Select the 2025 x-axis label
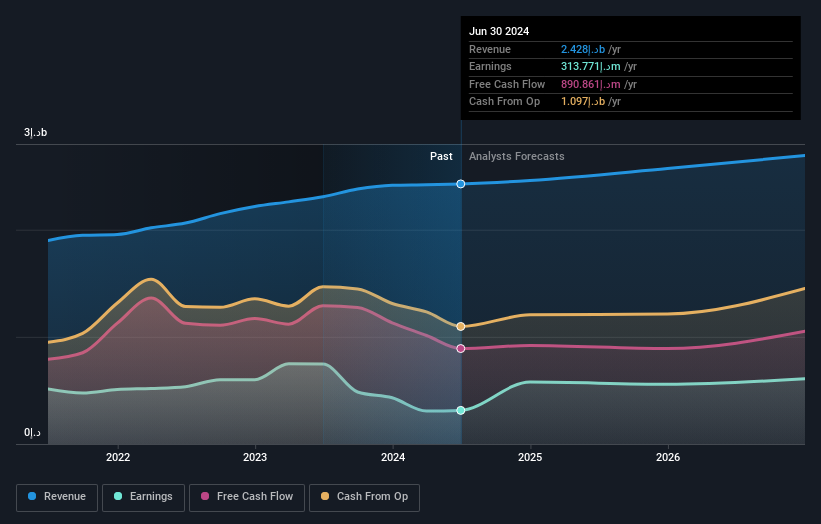This screenshot has width=821, height=524. point(530,457)
